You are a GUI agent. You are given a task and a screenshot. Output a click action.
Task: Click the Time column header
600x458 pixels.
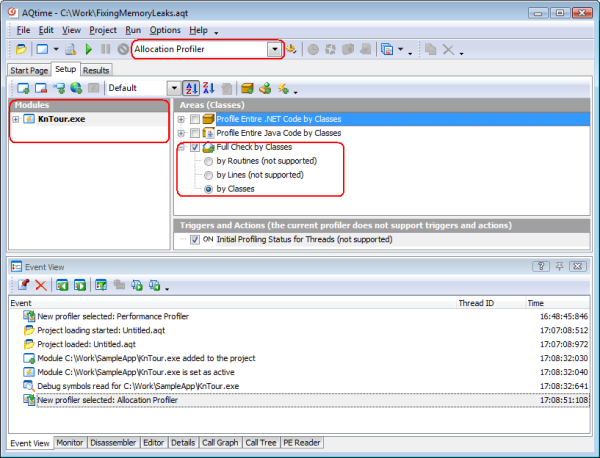point(557,303)
